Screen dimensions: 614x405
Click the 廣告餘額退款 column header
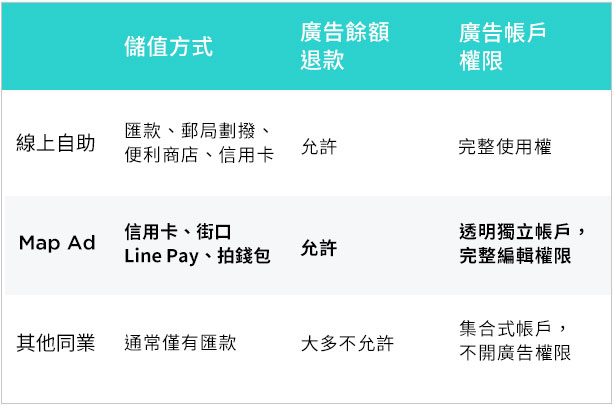pos(345,46)
